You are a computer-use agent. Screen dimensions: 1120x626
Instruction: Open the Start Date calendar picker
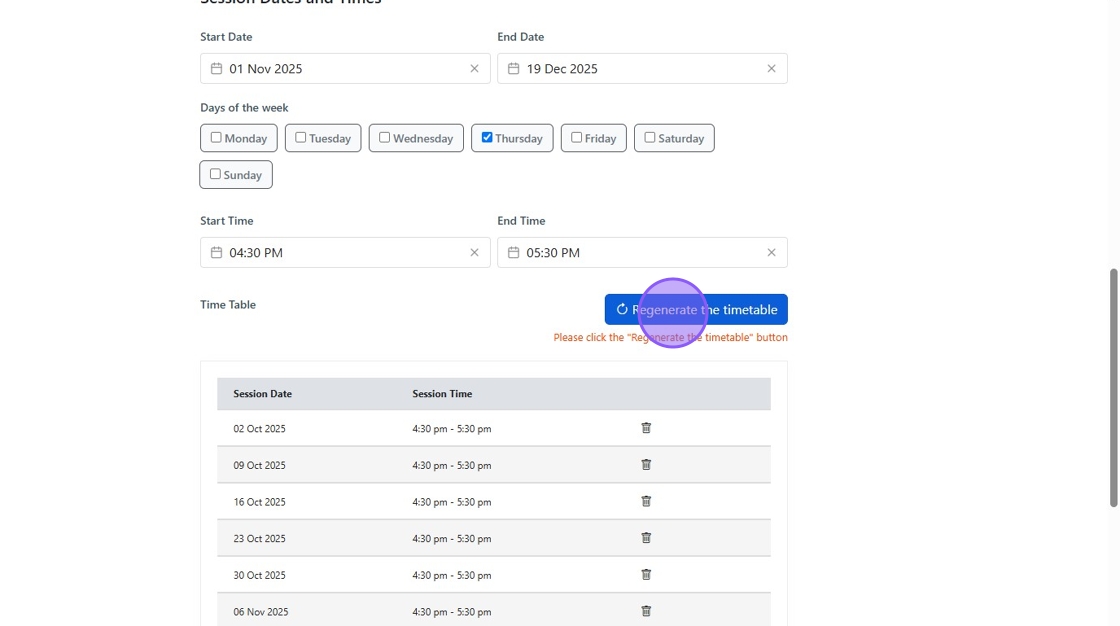pos(216,69)
